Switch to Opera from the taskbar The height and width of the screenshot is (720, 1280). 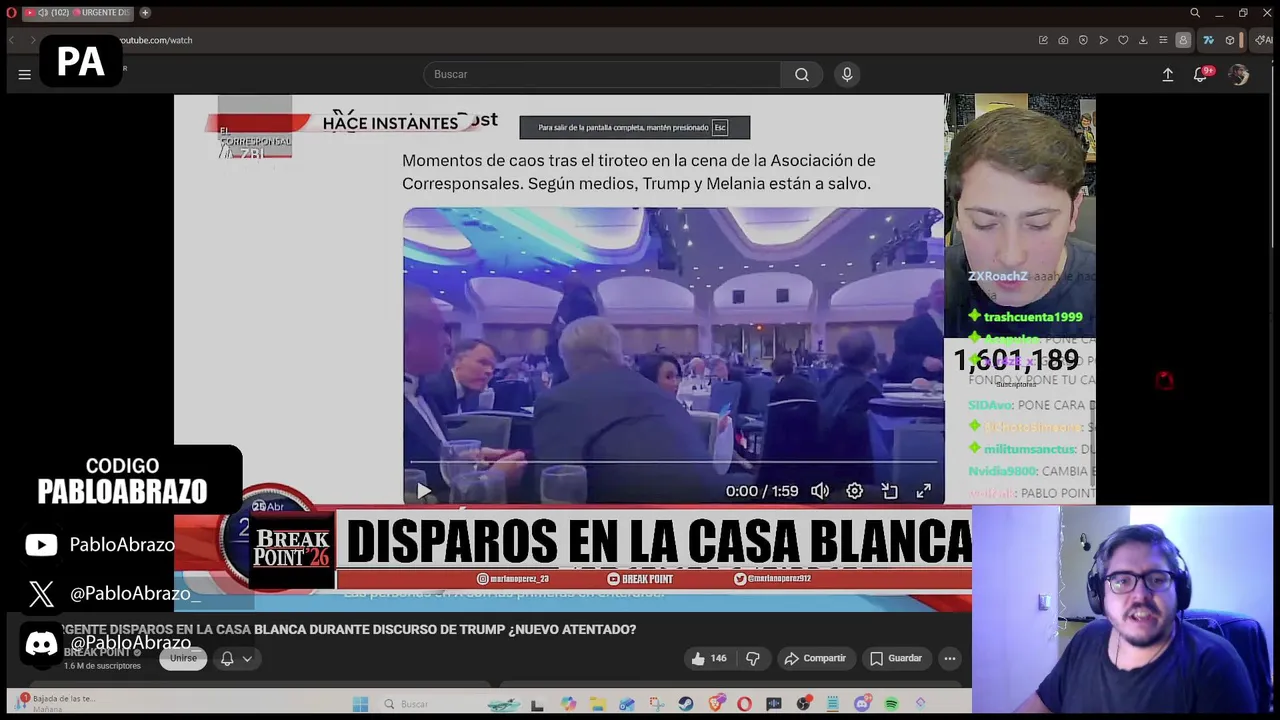[744, 704]
